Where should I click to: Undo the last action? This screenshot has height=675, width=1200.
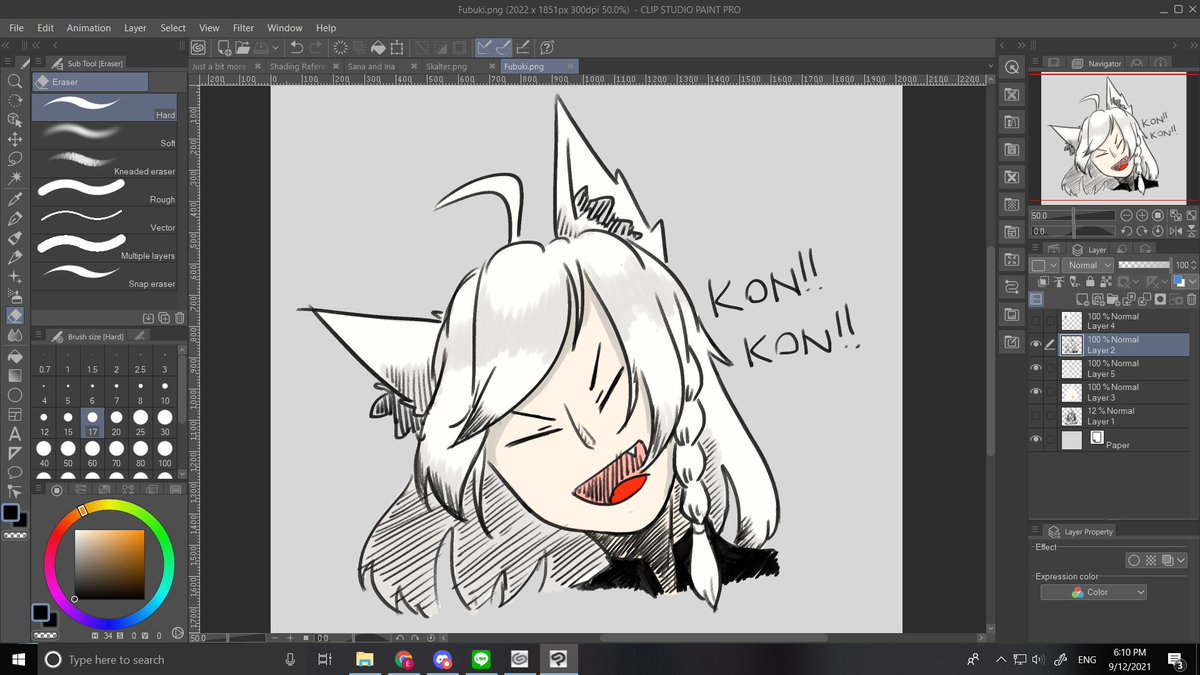point(296,47)
